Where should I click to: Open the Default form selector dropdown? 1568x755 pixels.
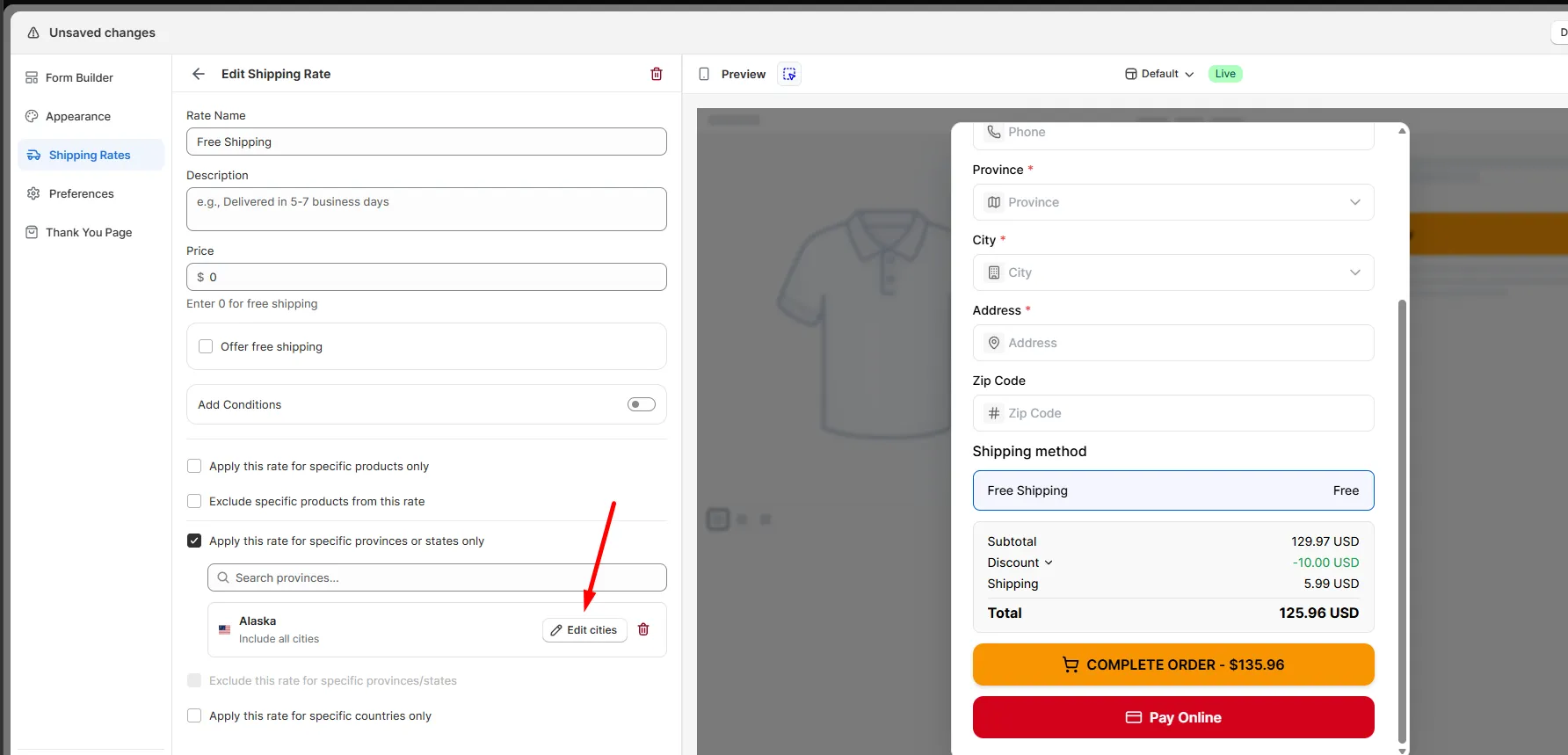1159,74
